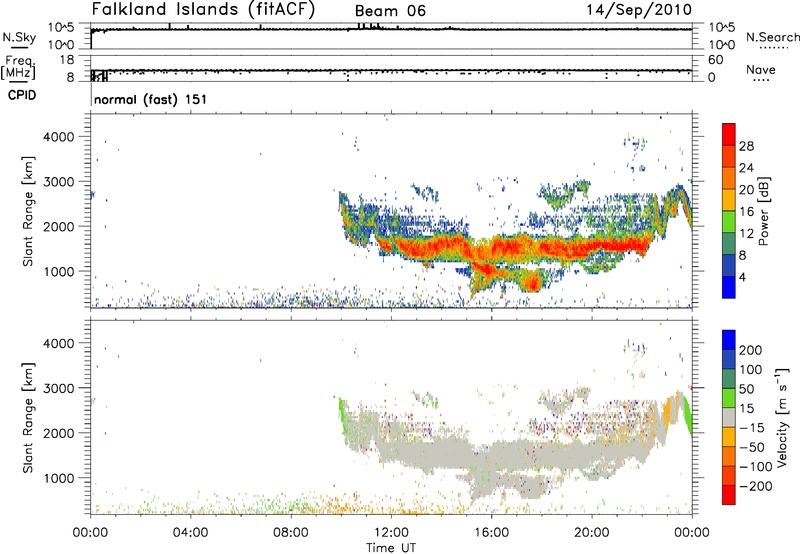The image size is (800, 554).
Task: Click the "1000" tick on the power panel
Action: point(59,271)
